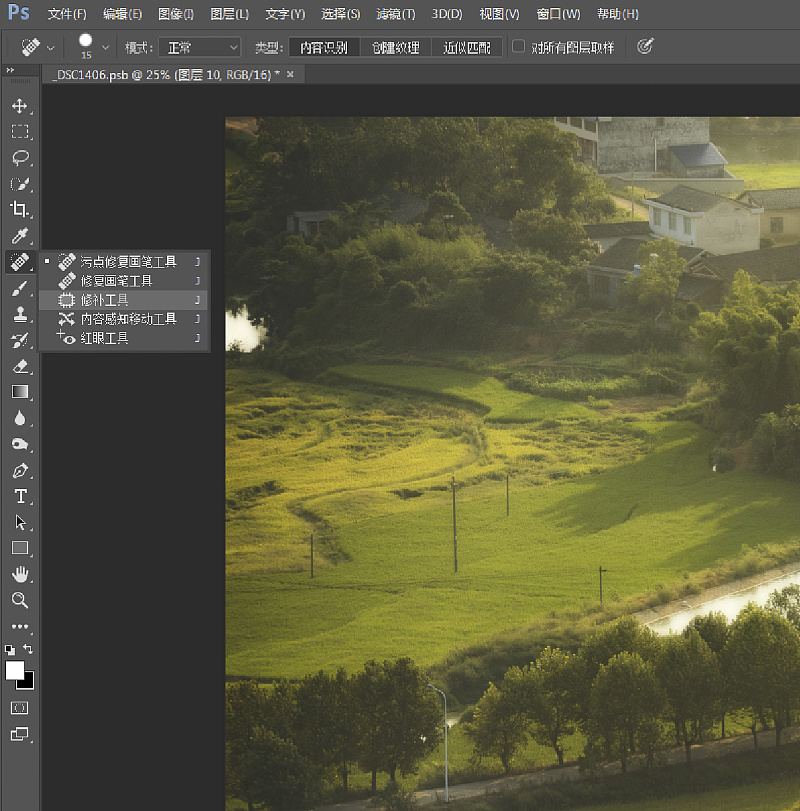Choose Healing Brush tool from flyout
The image size is (800, 811).
click(124, 281)
